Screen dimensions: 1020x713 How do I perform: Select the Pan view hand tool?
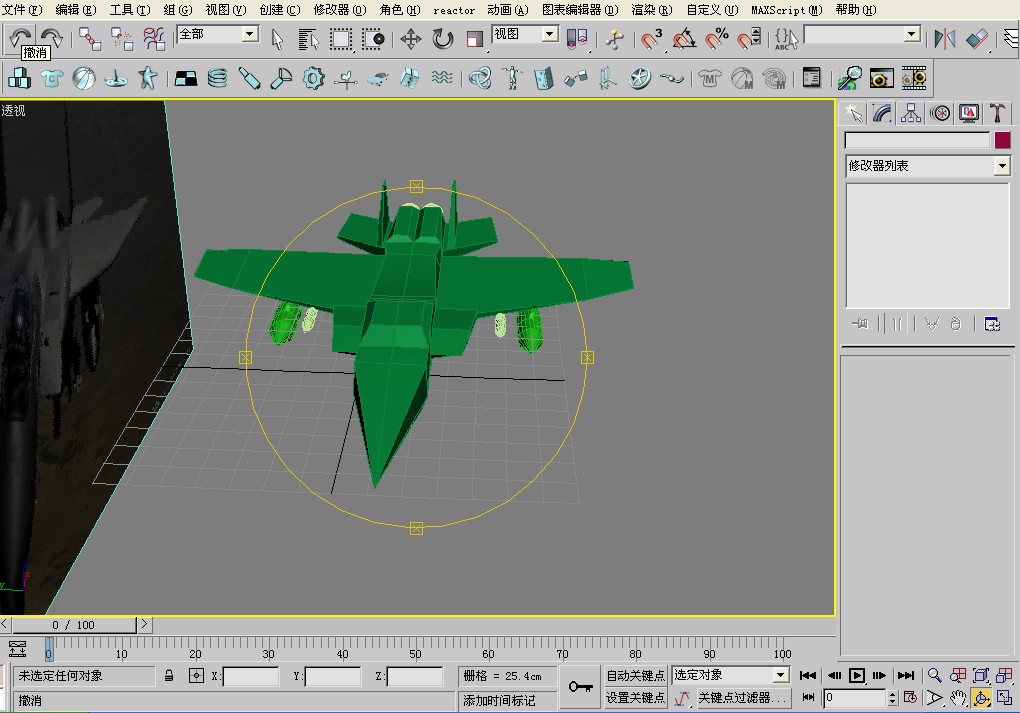(958, 698)
